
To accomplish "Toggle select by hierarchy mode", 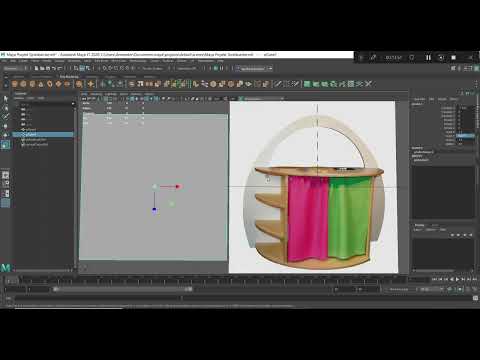I will click(76, 68).
